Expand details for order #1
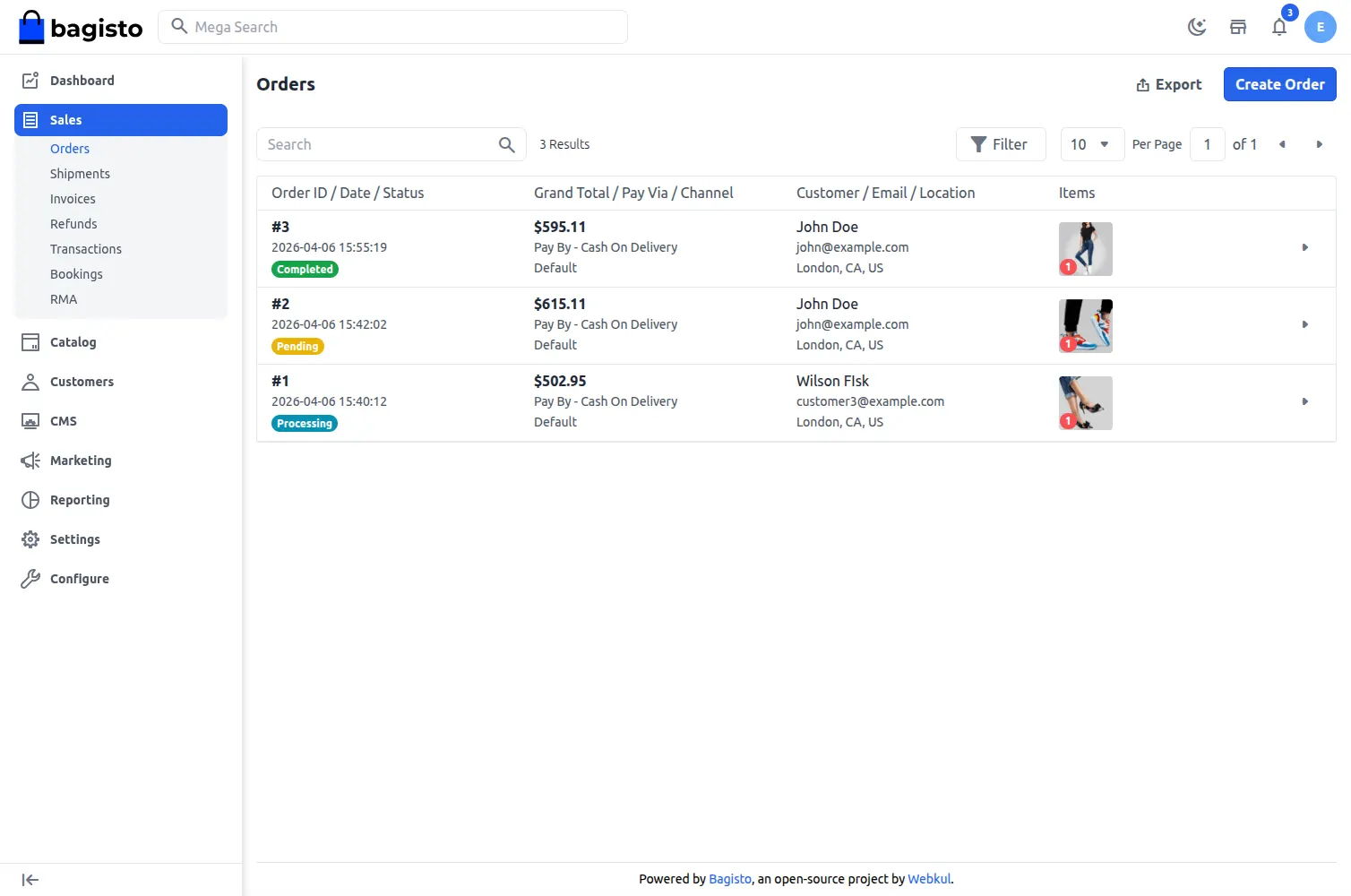This screenshot has width=1351, height=896. tap(1305, 401)
